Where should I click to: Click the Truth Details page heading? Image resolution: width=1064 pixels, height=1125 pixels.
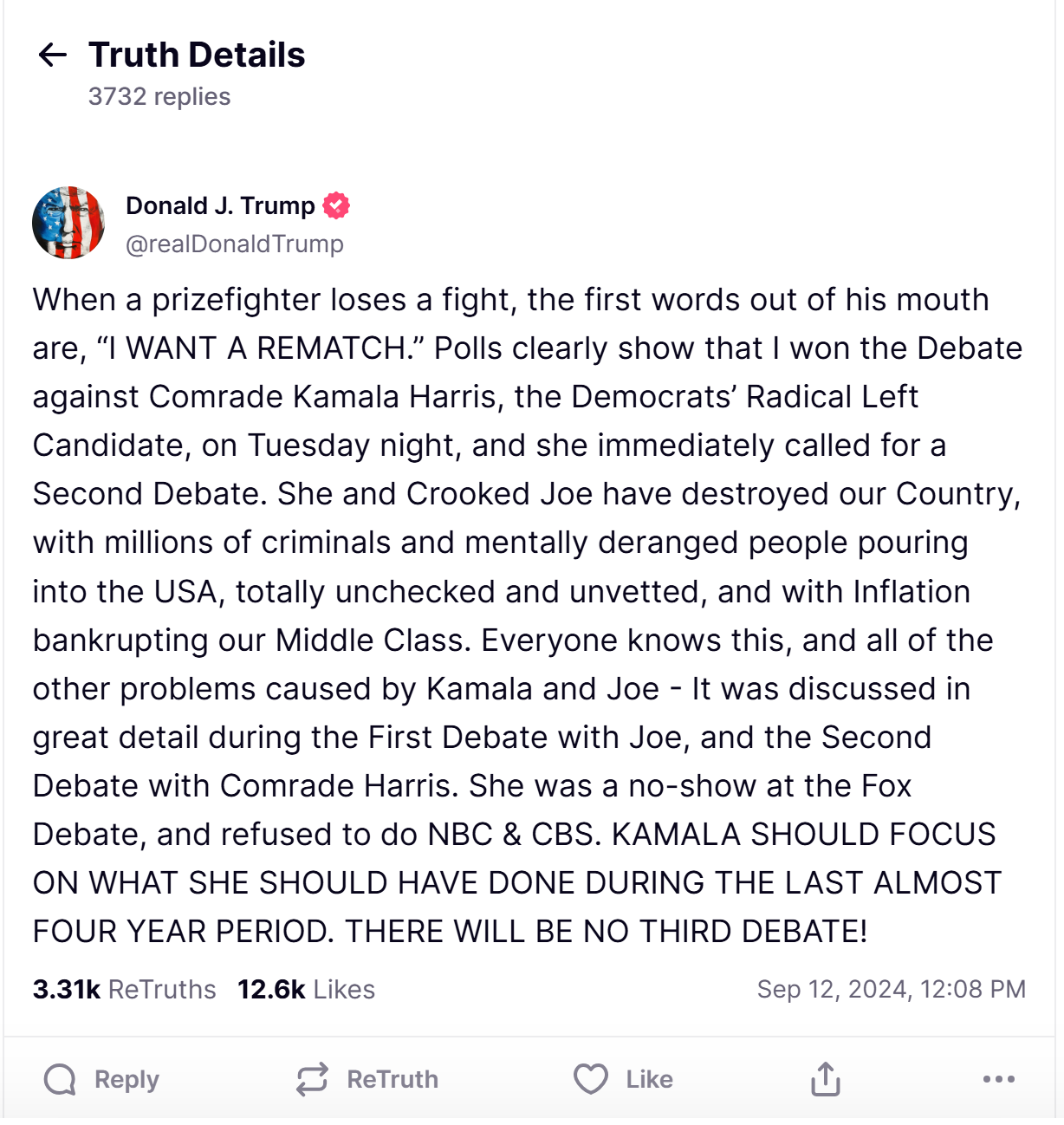[197, 55]
